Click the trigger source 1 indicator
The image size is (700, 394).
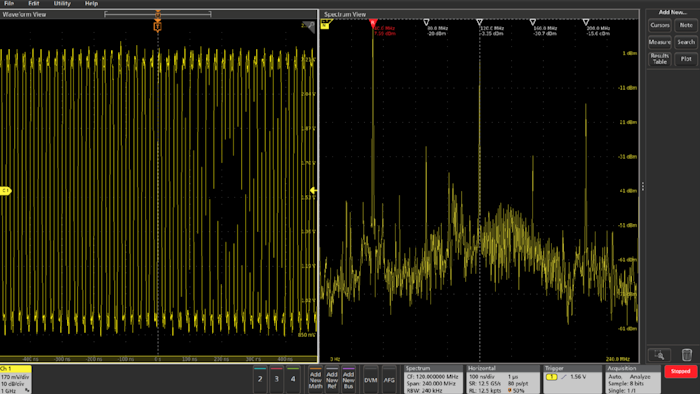552,377
